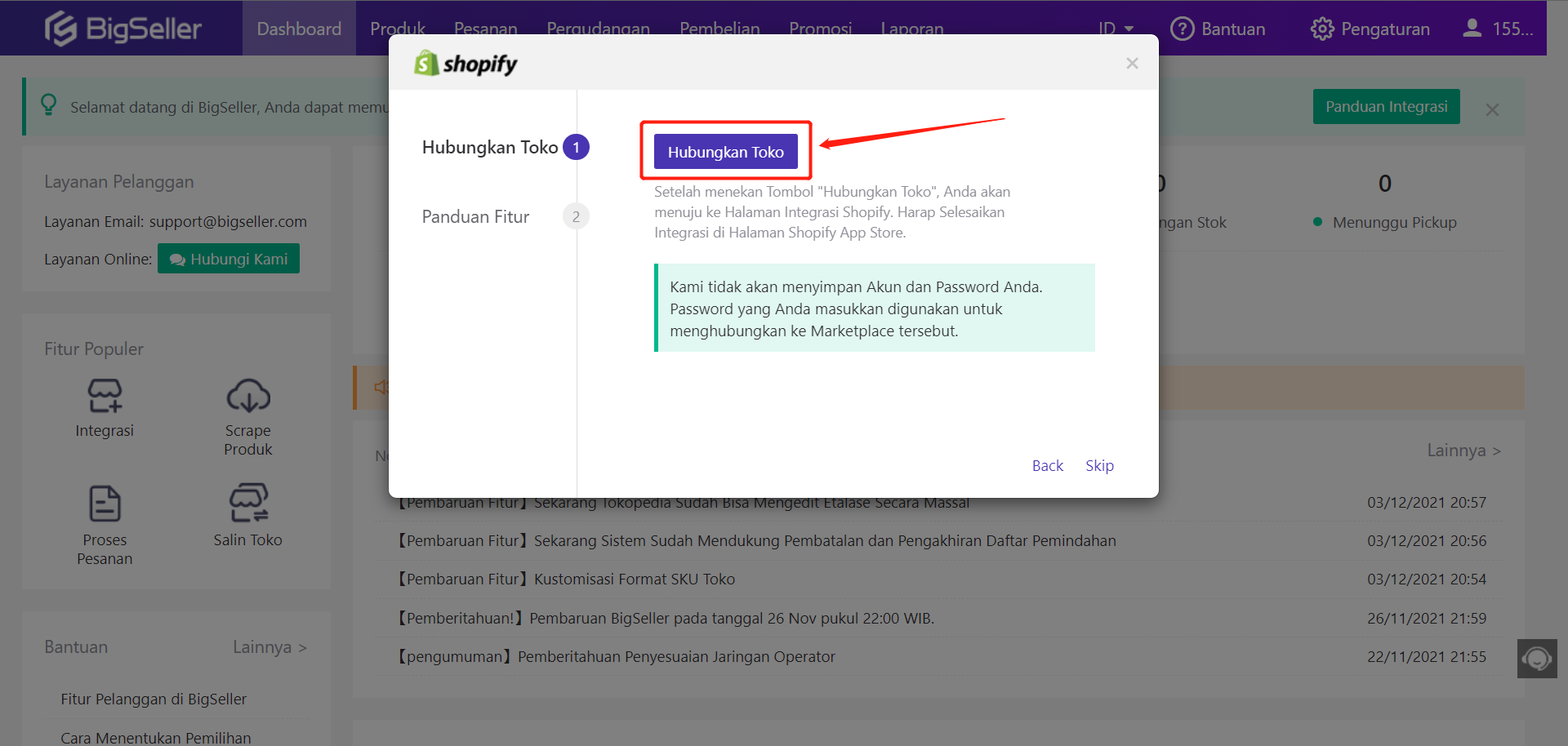
Task: Open the Pergudangan menu
Action: pos(599,29)
